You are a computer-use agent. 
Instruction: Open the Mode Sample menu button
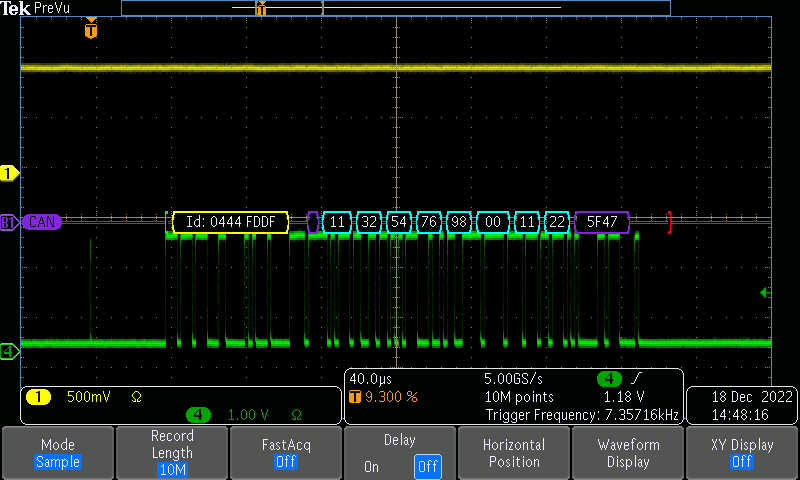(x=58, y=452)
